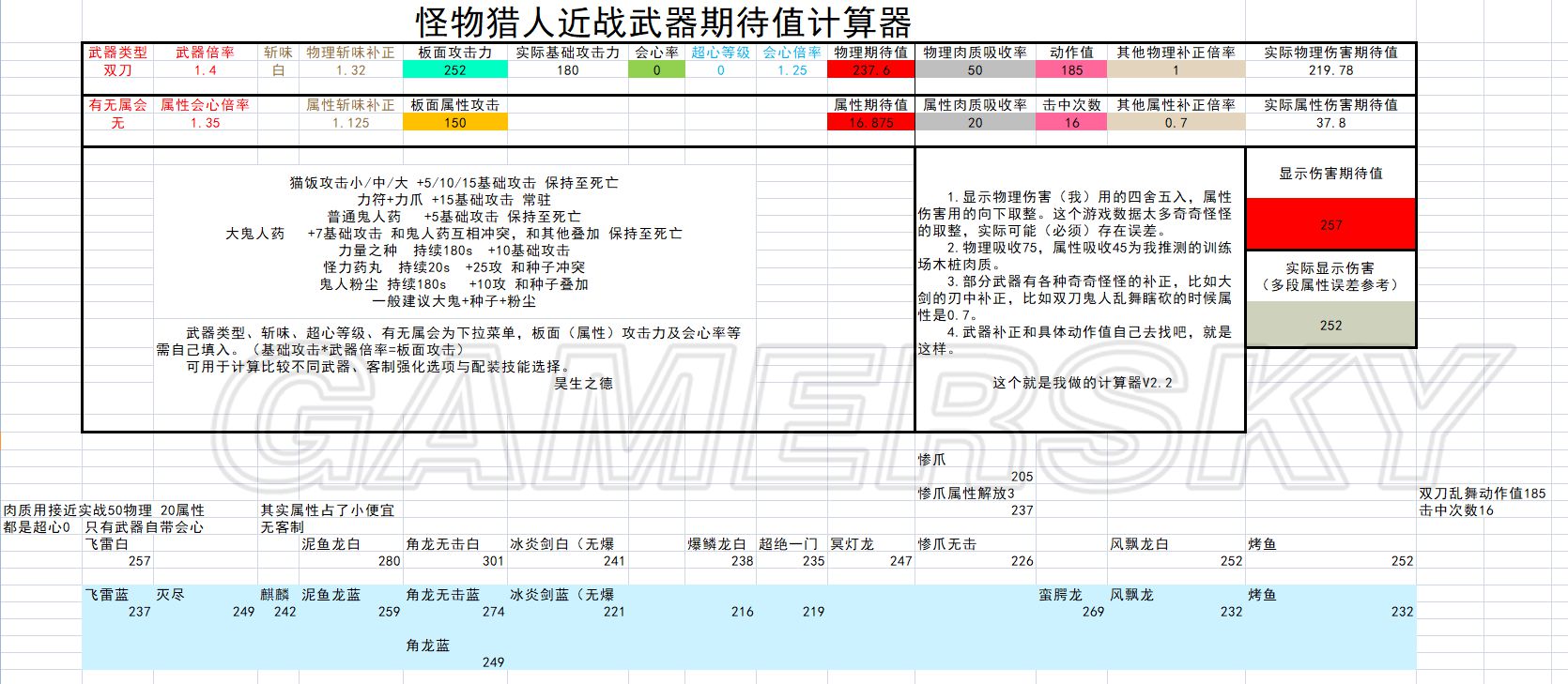Select the title 怪物猎人近战武器期待值计算器
Screen dimensions: 1568x684
[x=664, y=22]
